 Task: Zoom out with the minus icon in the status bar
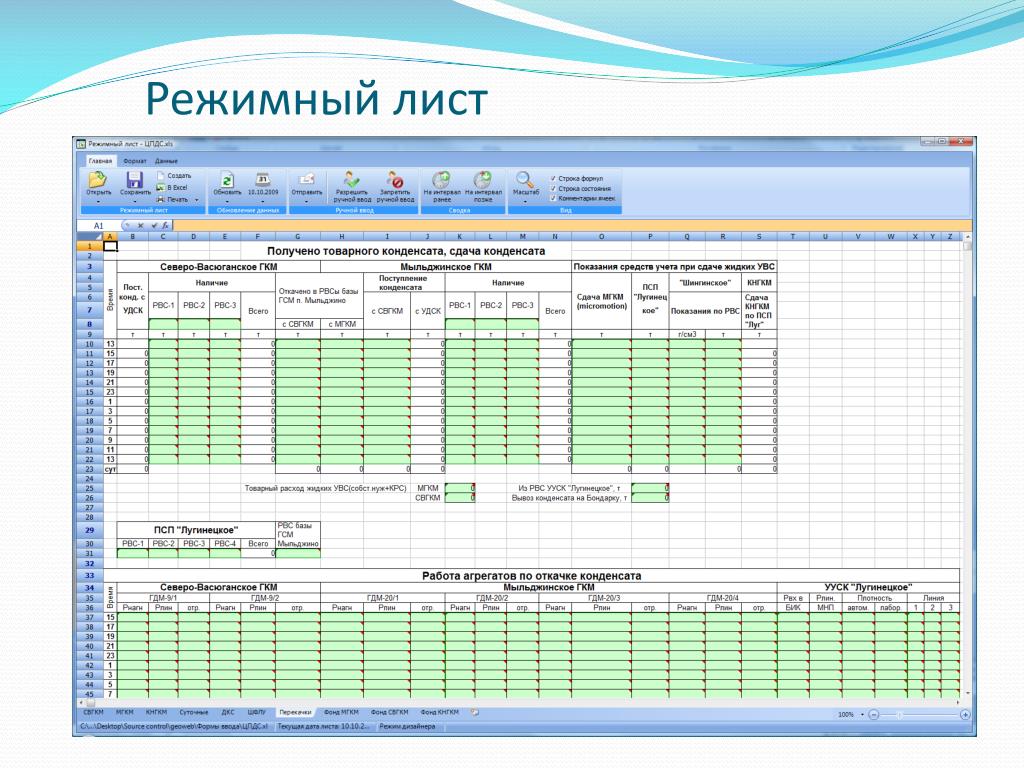point(874,715)
